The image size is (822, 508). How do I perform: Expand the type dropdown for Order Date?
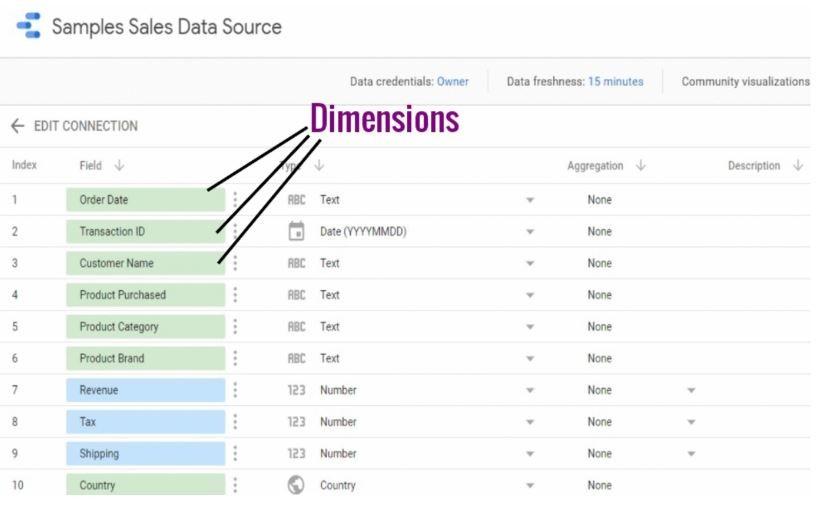[x=530, y=200]
